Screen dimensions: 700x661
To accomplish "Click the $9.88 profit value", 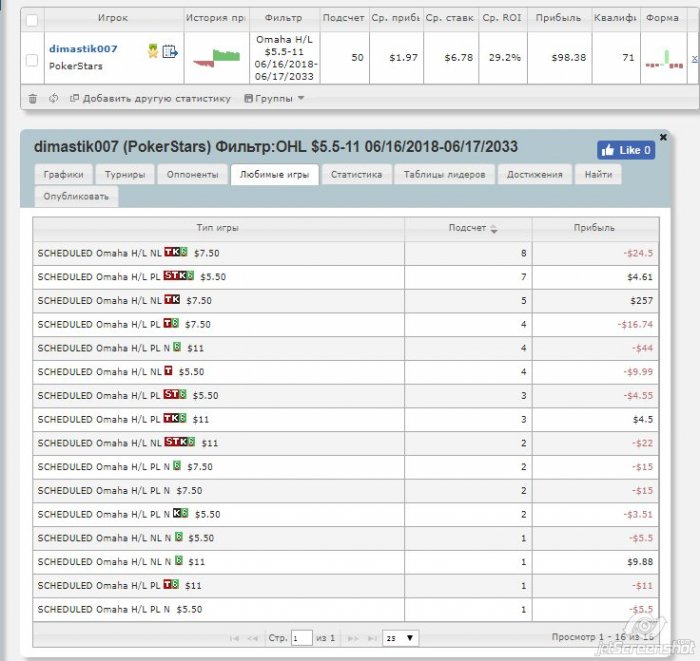I will [x=640, y=562].
